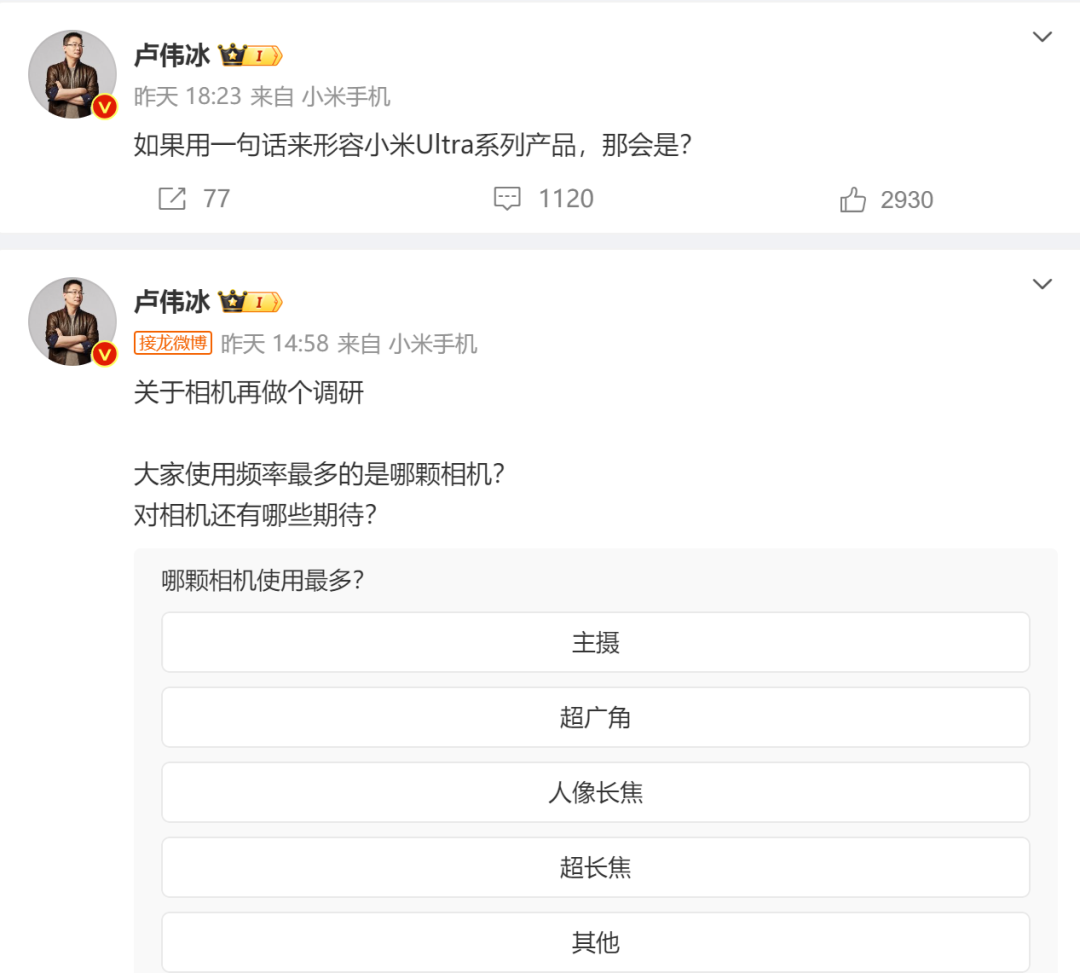Select the 主摄 poll option
The image size is (1080, 973).
[595, 643]
